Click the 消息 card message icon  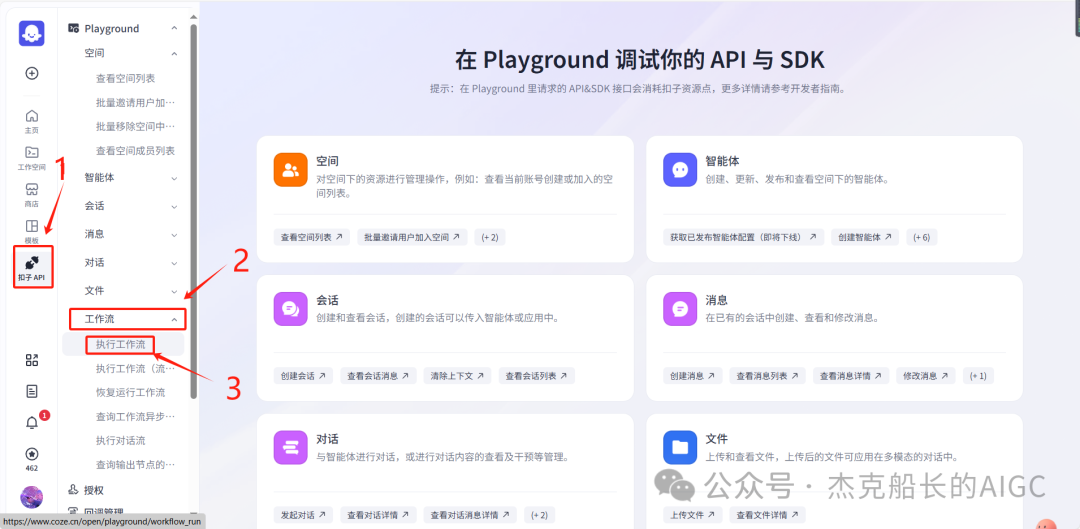pos(680,309)
